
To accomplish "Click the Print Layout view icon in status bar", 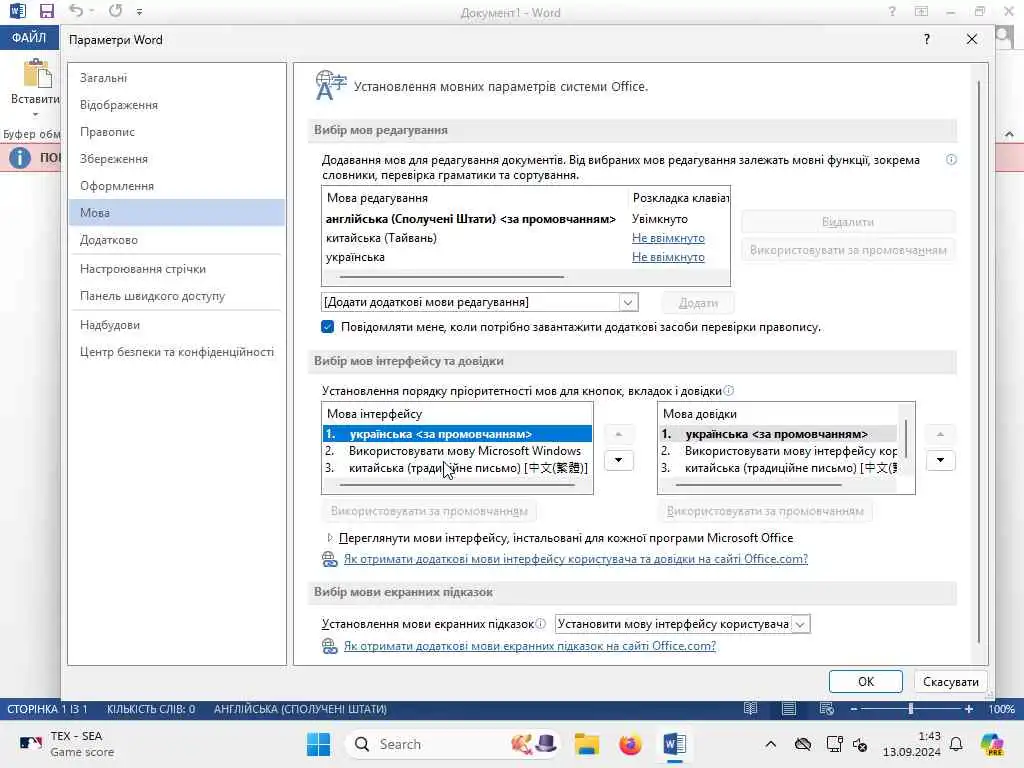I will tap(789, 709).
